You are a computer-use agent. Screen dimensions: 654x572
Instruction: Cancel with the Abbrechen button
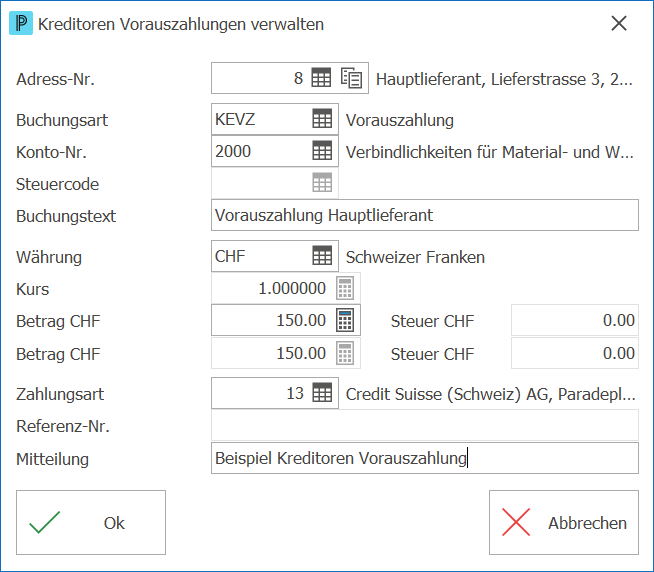point(564,522)
